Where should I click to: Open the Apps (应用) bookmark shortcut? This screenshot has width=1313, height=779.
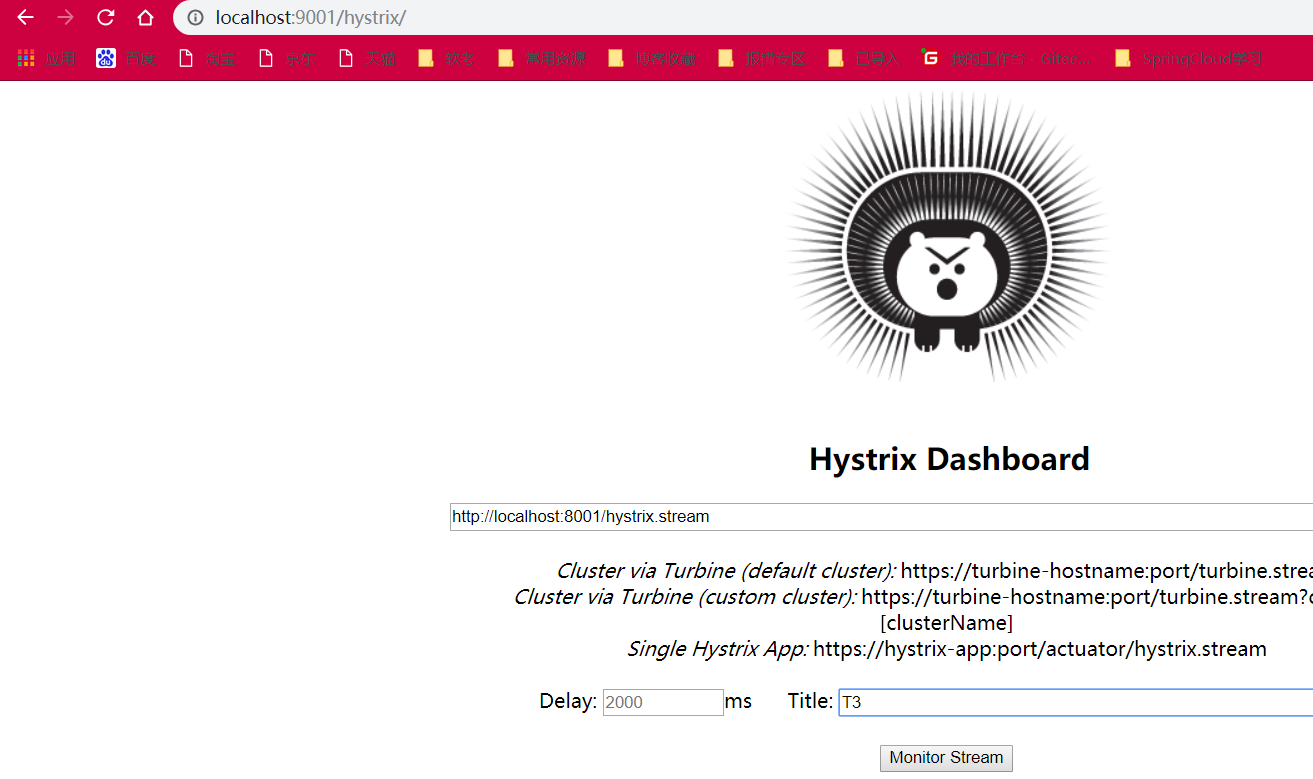(47, 59)
